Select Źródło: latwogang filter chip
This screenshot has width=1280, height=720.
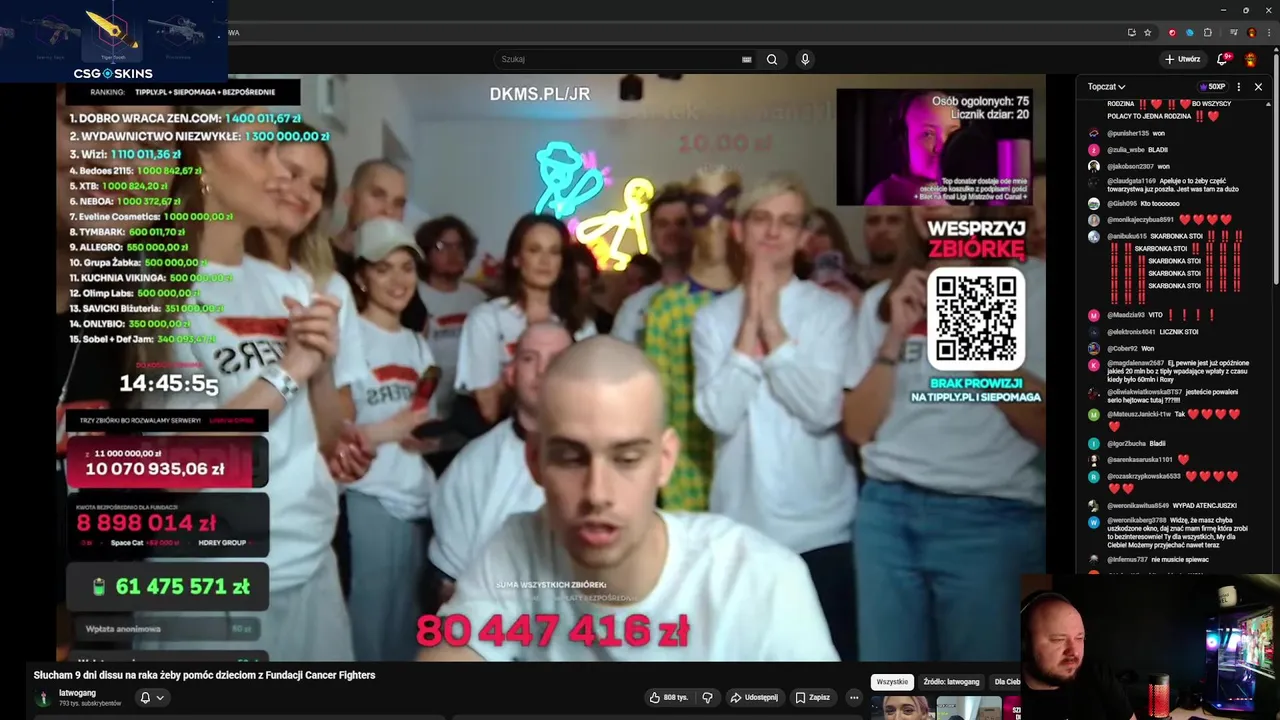click(951, 682)
